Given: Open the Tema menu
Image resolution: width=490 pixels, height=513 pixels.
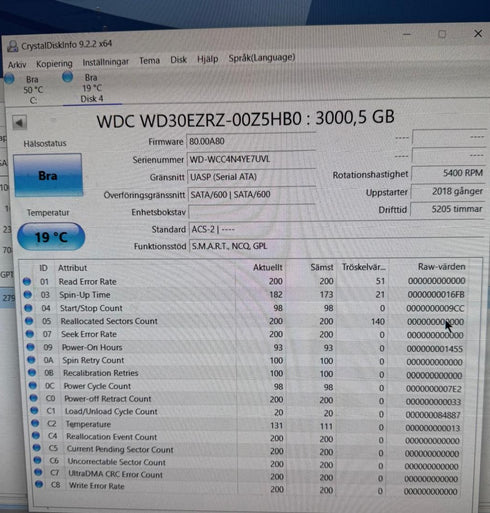Looking at the screenshot, I should point(149,61).
